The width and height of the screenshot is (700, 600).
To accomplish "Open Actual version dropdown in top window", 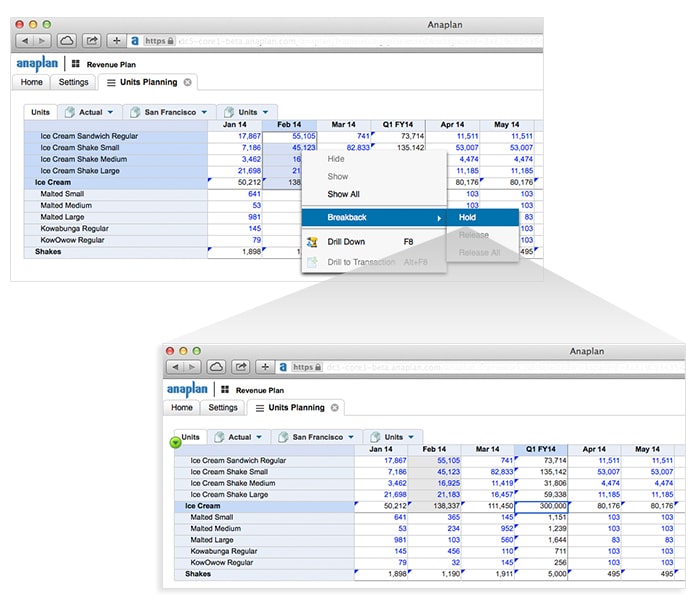I will click(110, 112).
